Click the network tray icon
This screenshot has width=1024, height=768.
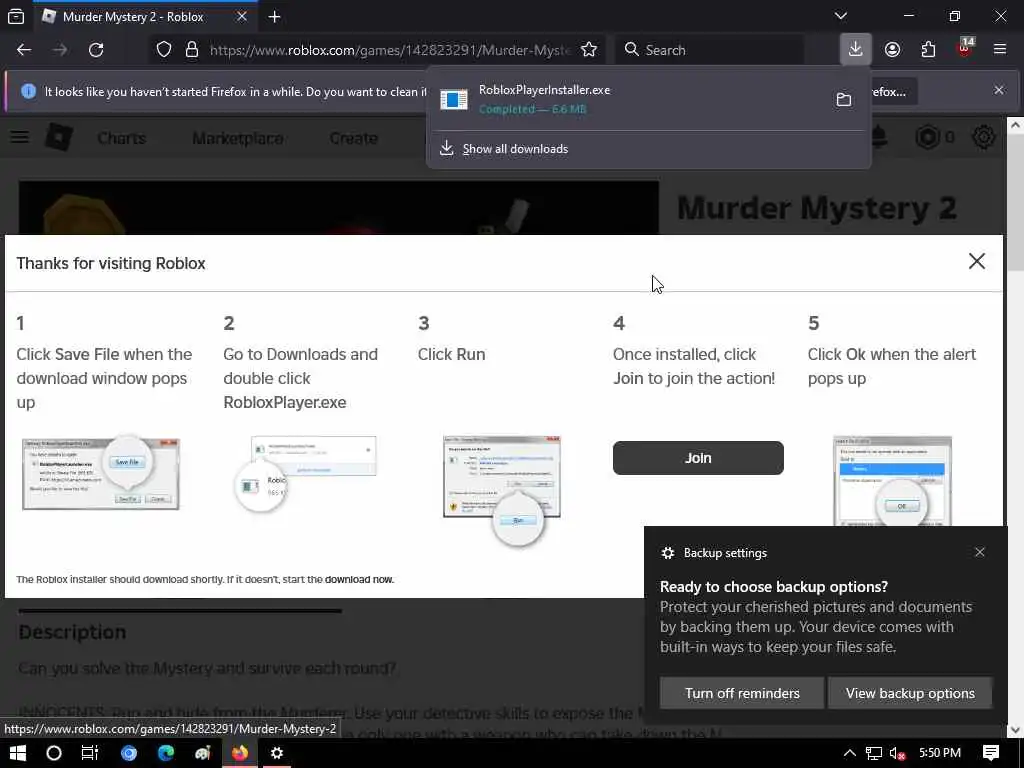[874, 754]
